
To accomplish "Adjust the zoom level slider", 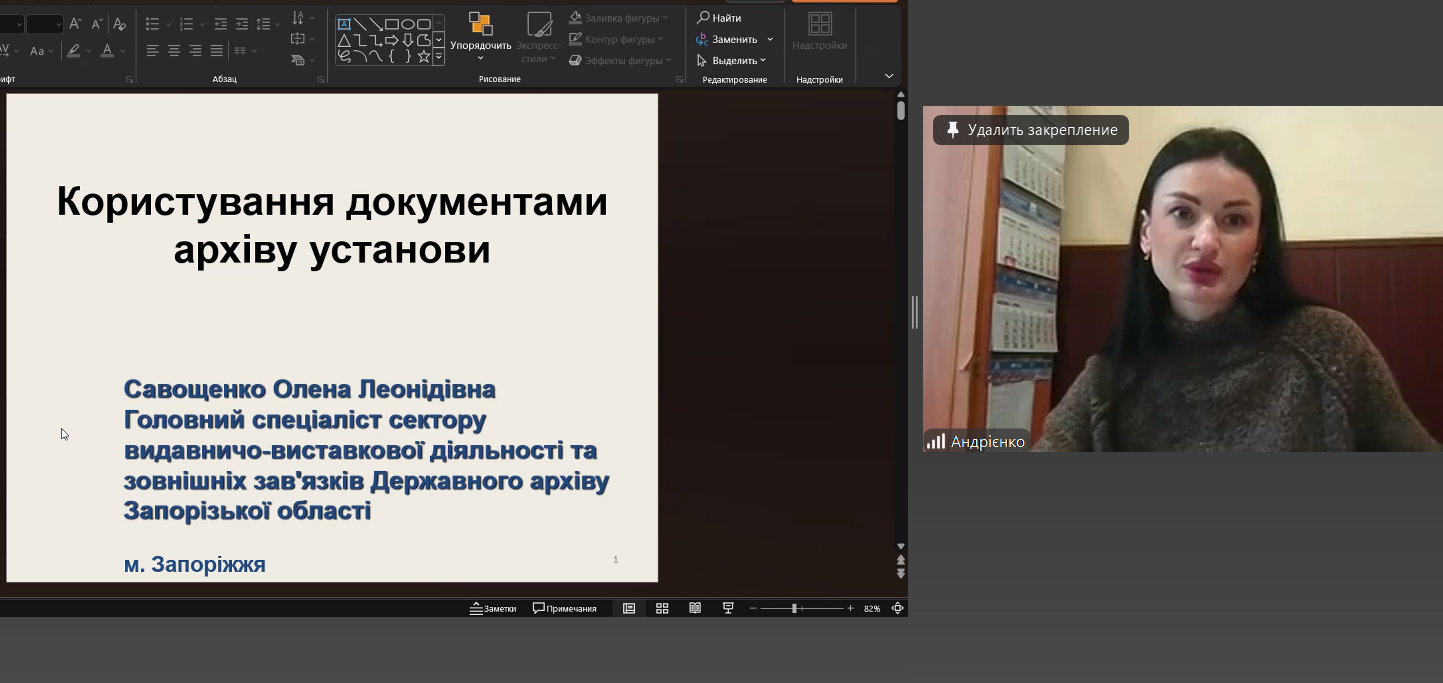I will 794,608.
